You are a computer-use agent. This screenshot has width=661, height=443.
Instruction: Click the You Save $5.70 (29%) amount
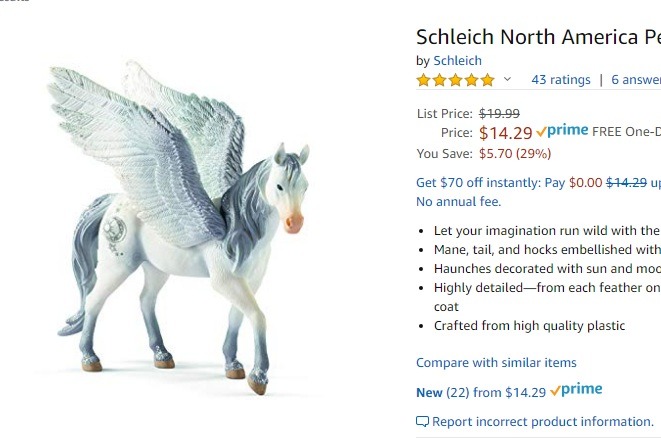click(514, 154)
